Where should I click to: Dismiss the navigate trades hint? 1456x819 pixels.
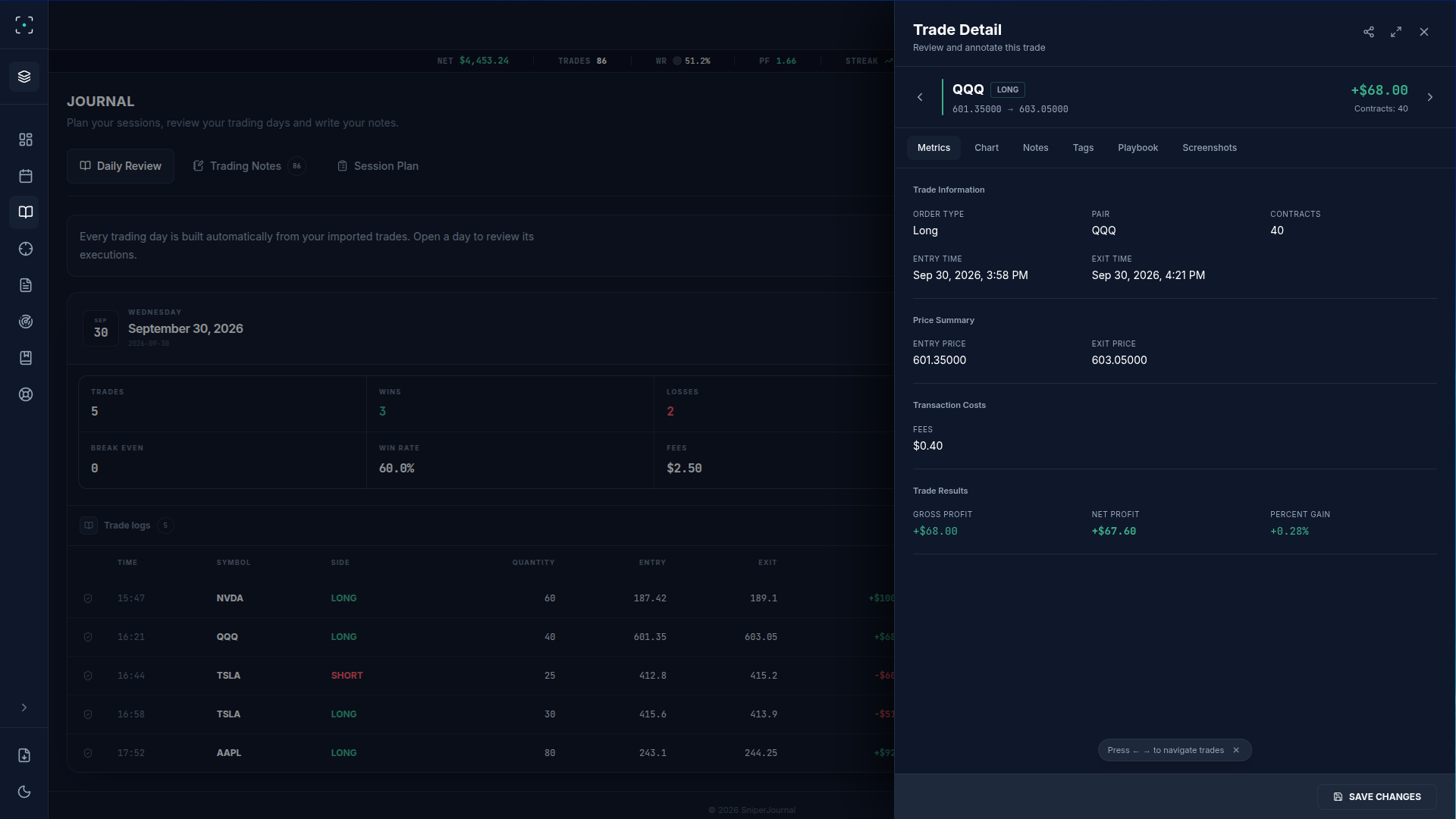(1236, 750)
